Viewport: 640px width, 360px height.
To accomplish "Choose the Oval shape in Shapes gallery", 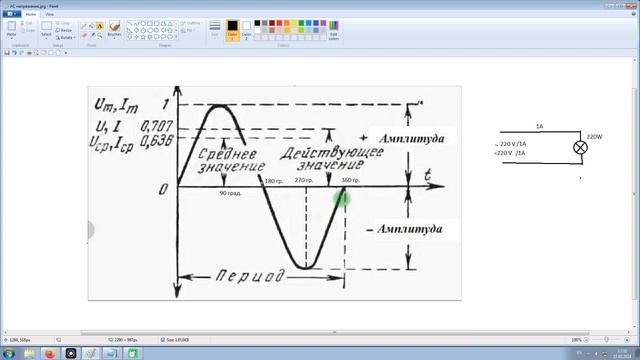I will coord(143,23).
